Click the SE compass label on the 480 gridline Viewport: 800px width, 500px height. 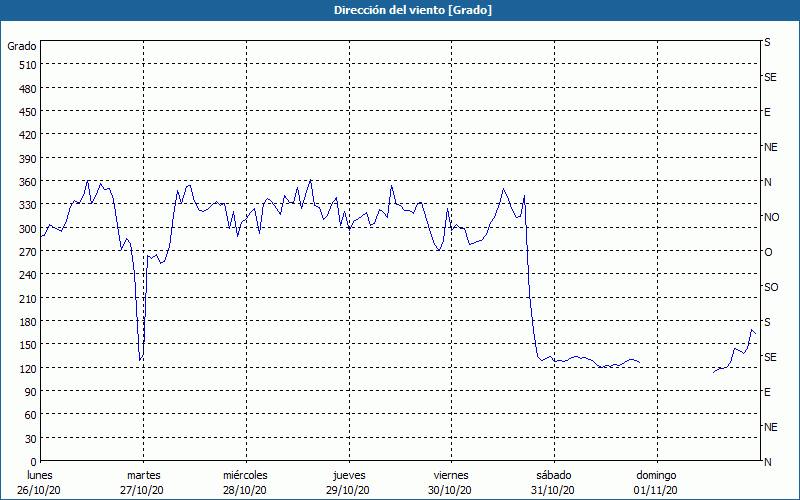[x=770, y=77]
